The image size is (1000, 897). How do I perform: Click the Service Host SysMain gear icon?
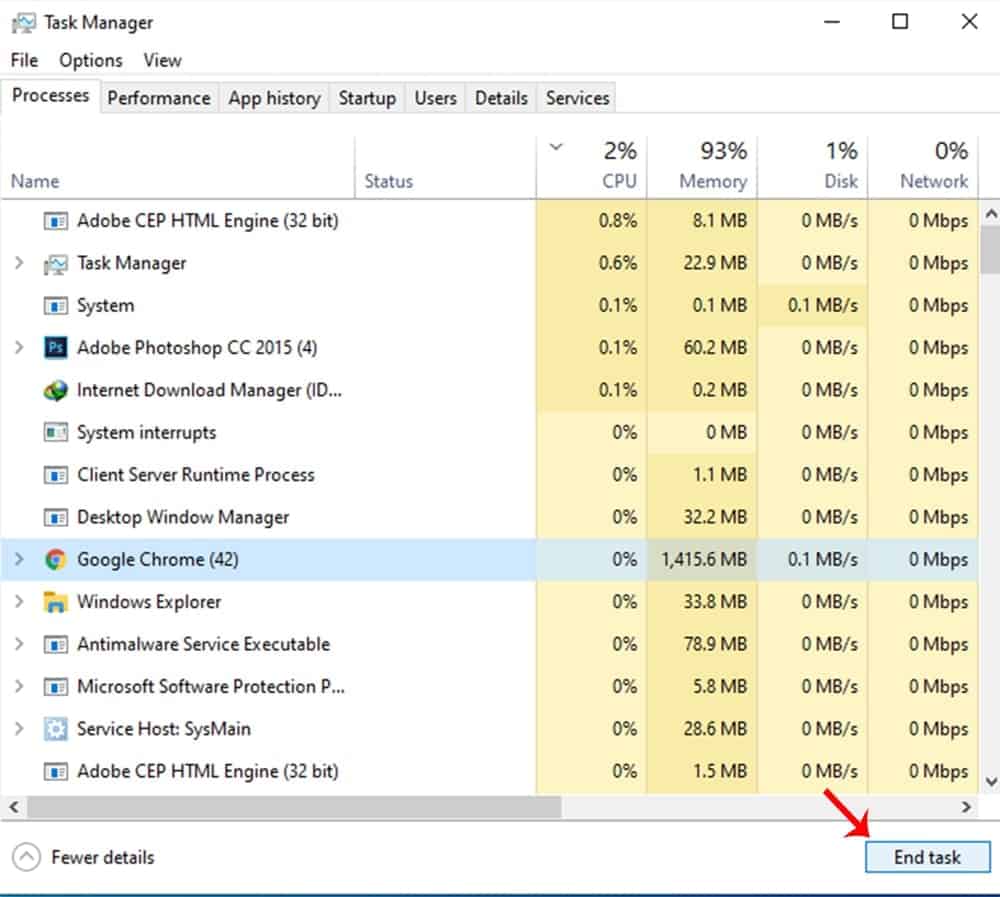click(55, 729)
